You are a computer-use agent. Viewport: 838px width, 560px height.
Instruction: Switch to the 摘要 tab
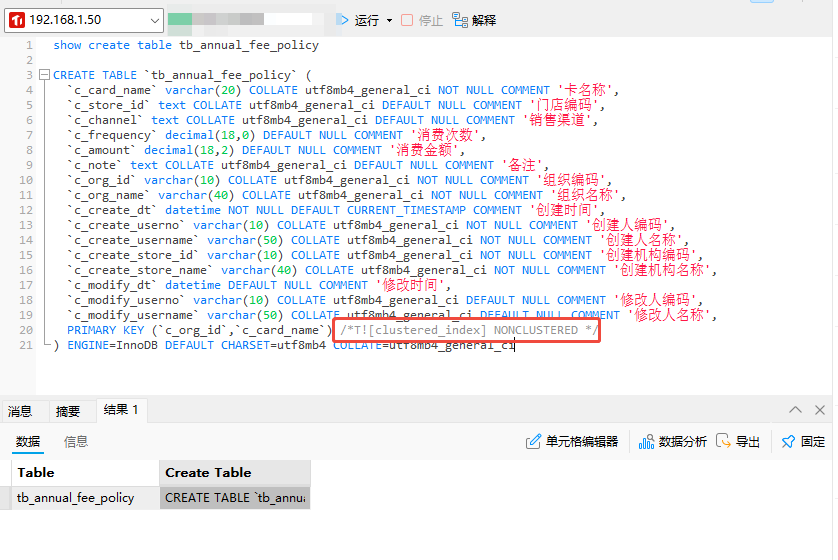(68, 411)
